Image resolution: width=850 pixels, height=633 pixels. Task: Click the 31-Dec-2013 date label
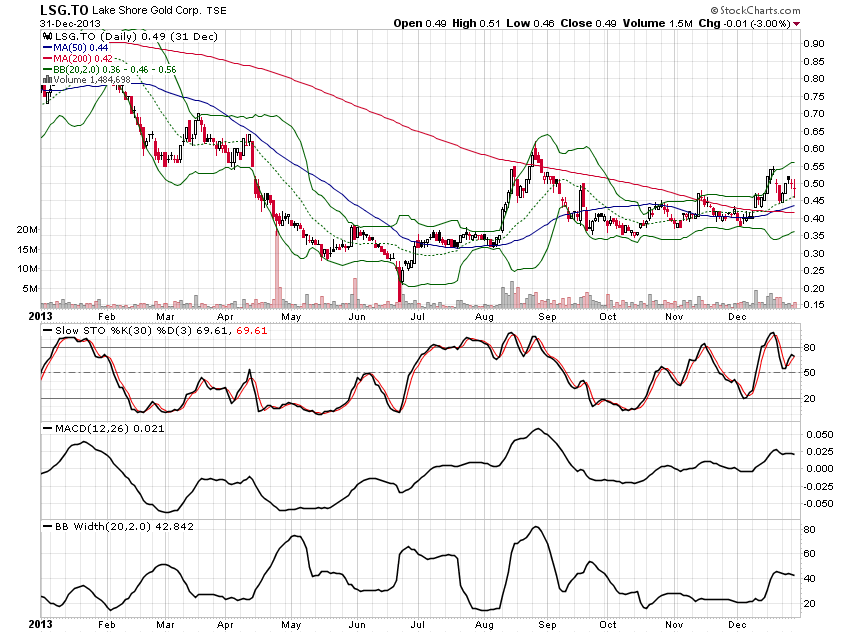[x=70, y=23]
